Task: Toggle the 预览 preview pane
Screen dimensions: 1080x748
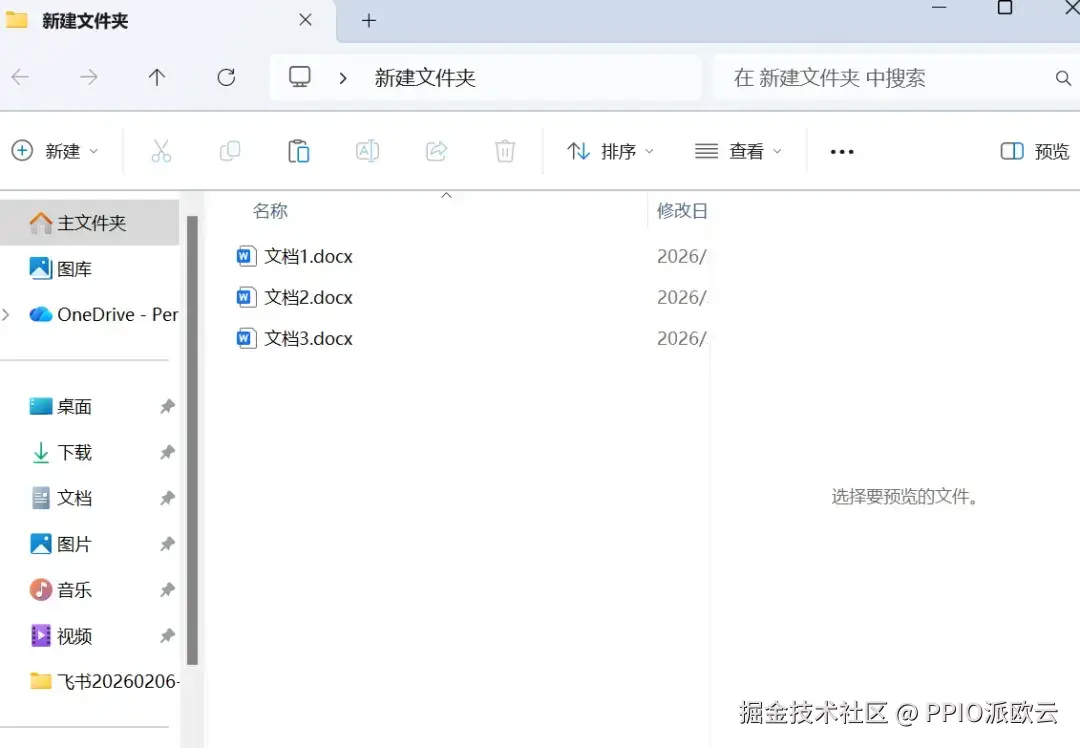Action: [1034, 151]
